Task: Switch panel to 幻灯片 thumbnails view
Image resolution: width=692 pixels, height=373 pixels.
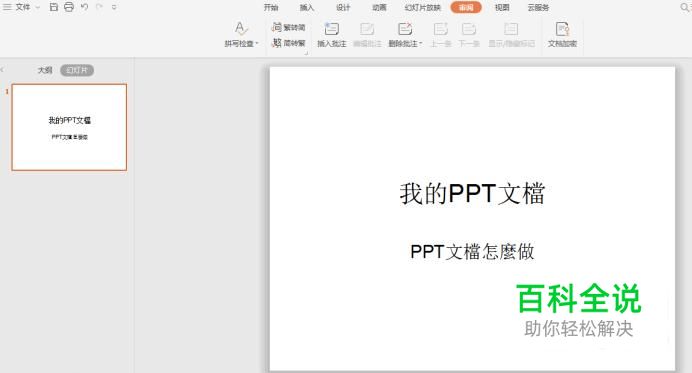Action: 77,70
